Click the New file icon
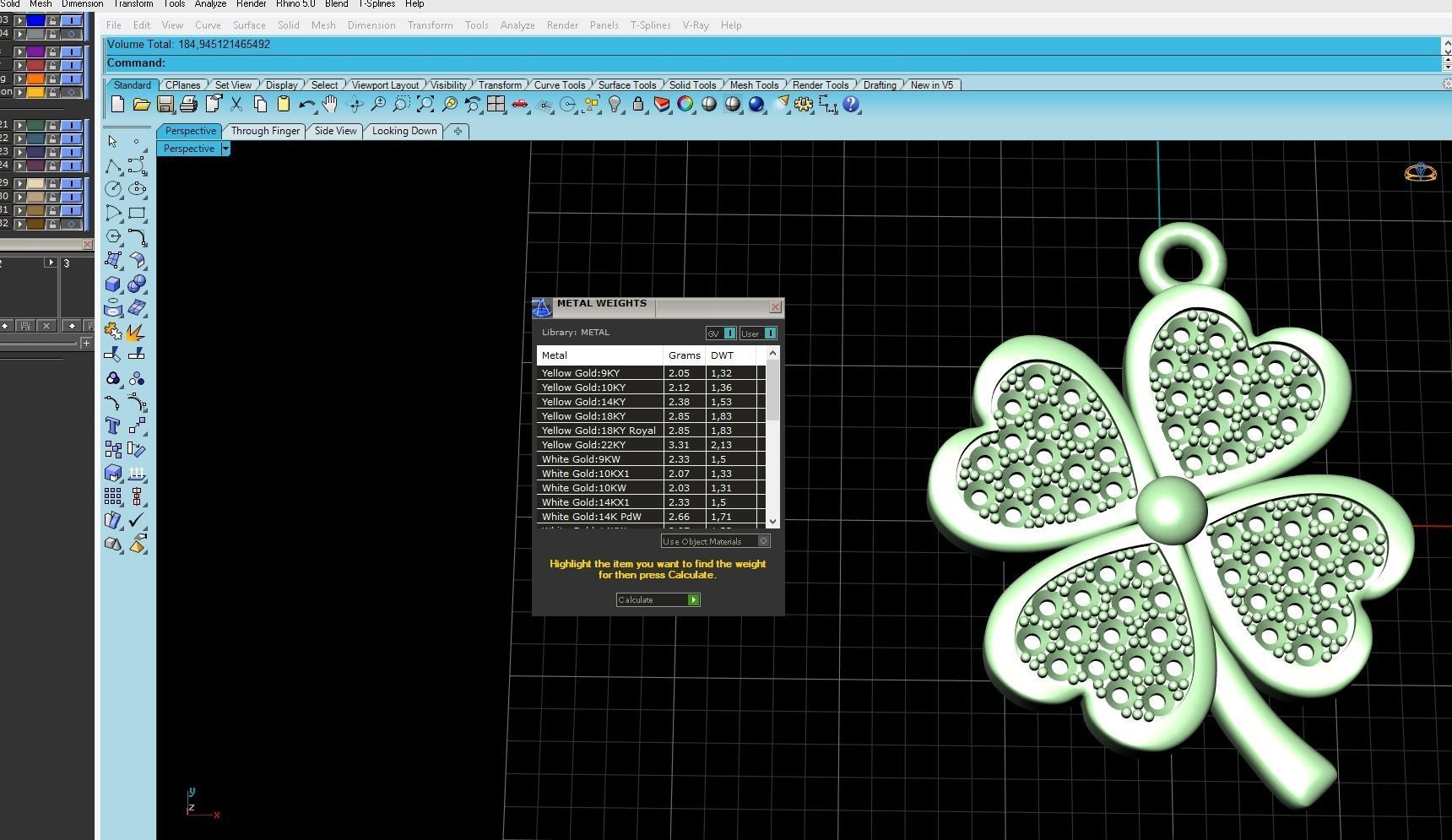Viewport: 1452px width, 840px height. (x=117, y=104)
